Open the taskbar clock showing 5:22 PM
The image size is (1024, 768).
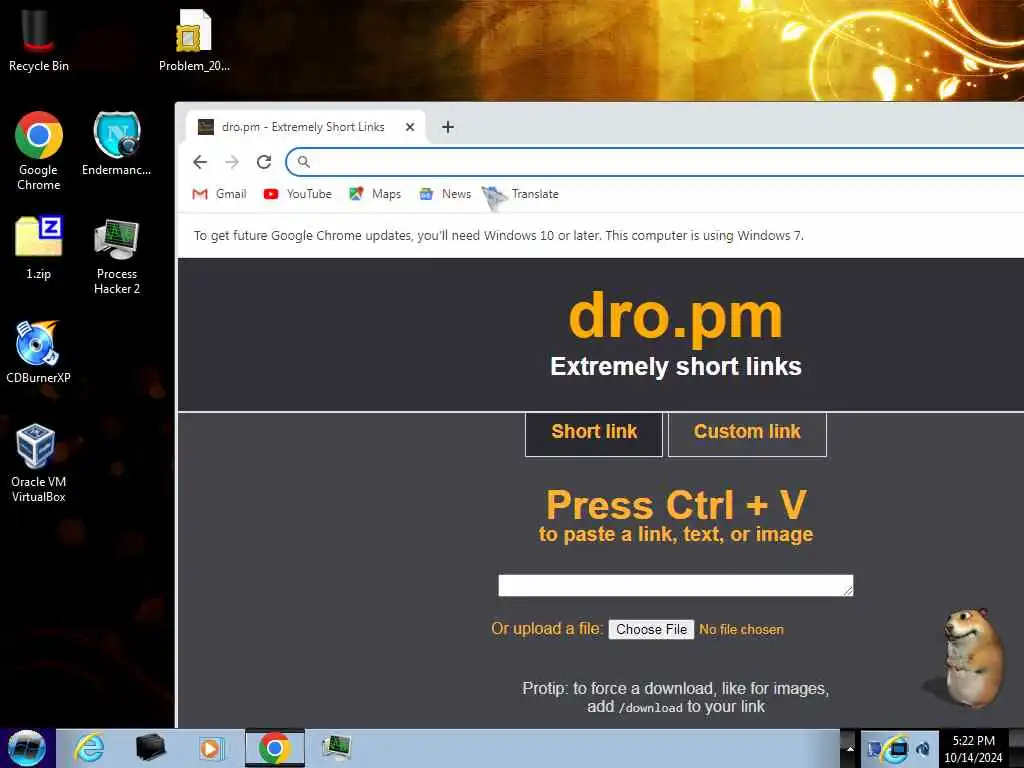point(973,749)
